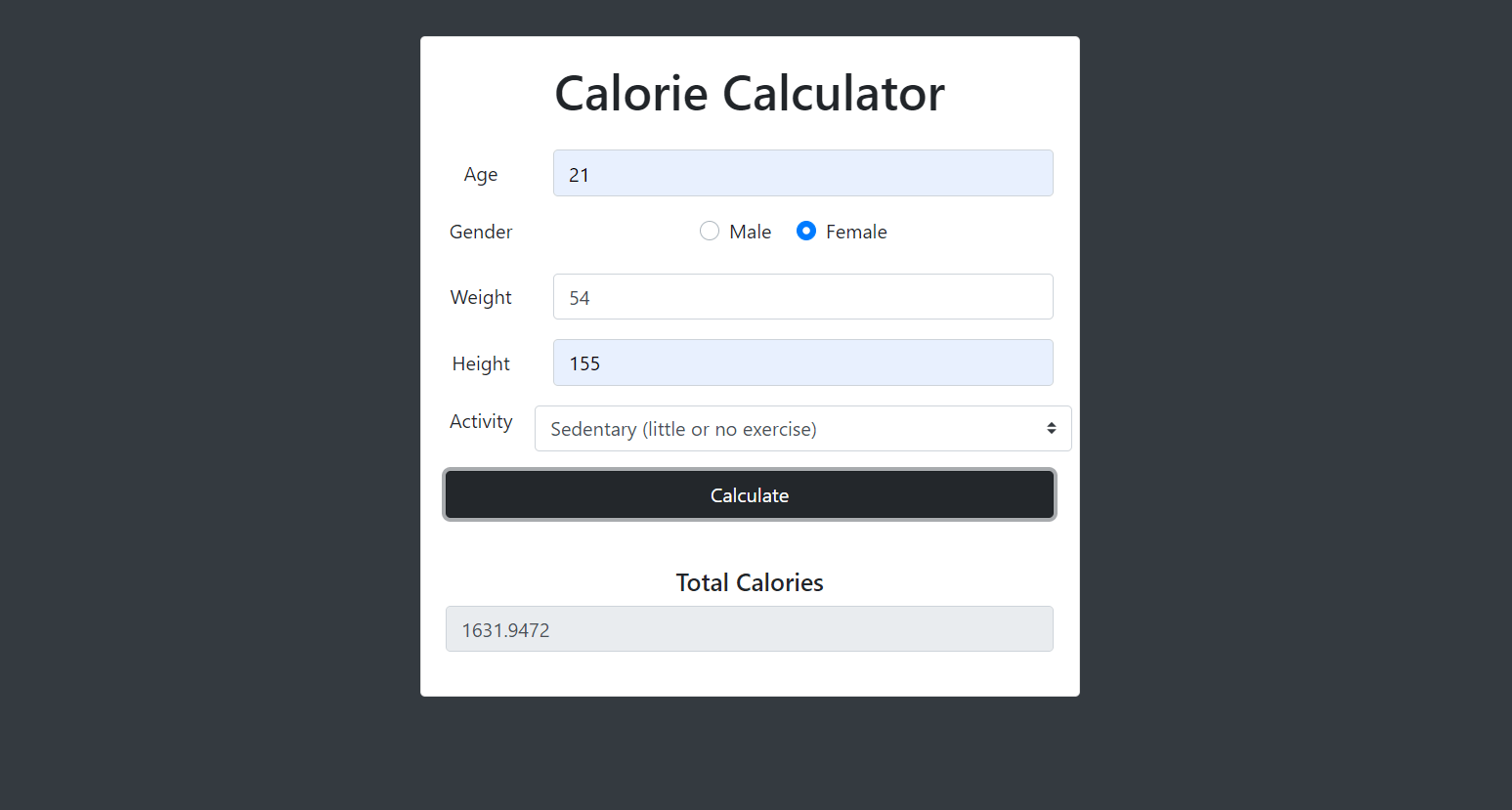Image resolution: width=1512 pixels, height=810 pixels.
Task: Click the value 1631.9472 in results
Action: click(505, 630)
